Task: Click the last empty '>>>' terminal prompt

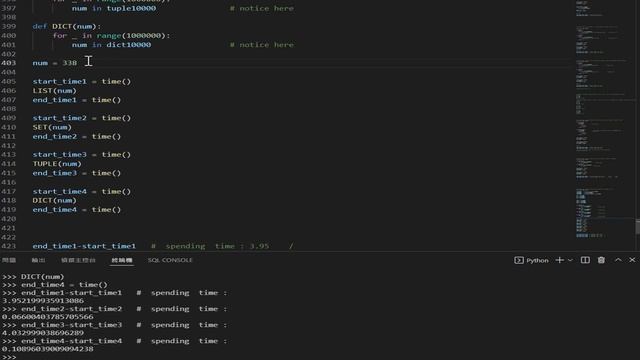Action: pyautogui.click(x=9, y=357)
